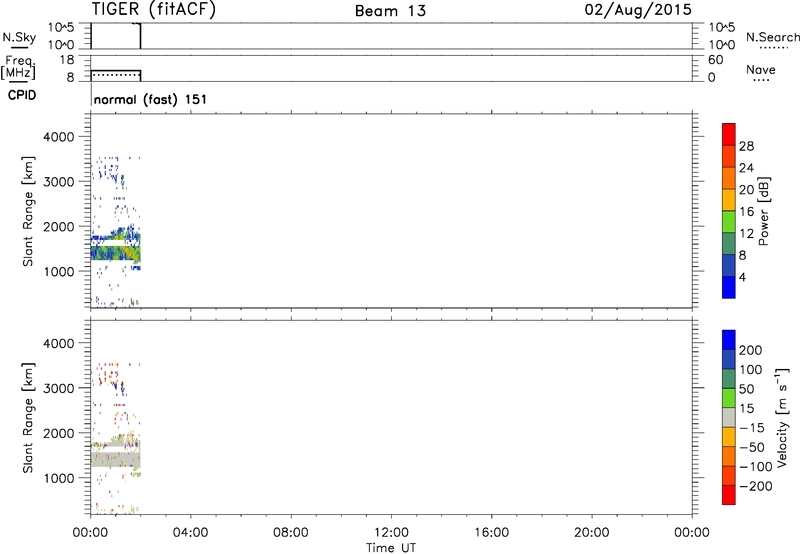Pick the red bottom segment of Velocity colorbar

click(x=729, y=495)
